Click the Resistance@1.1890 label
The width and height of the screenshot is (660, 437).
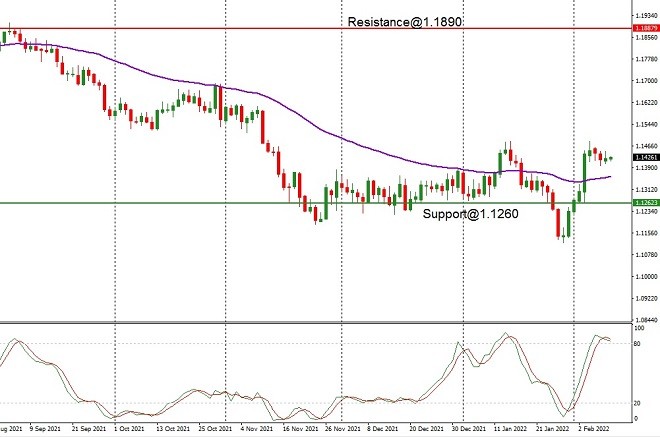pos(405,22)
